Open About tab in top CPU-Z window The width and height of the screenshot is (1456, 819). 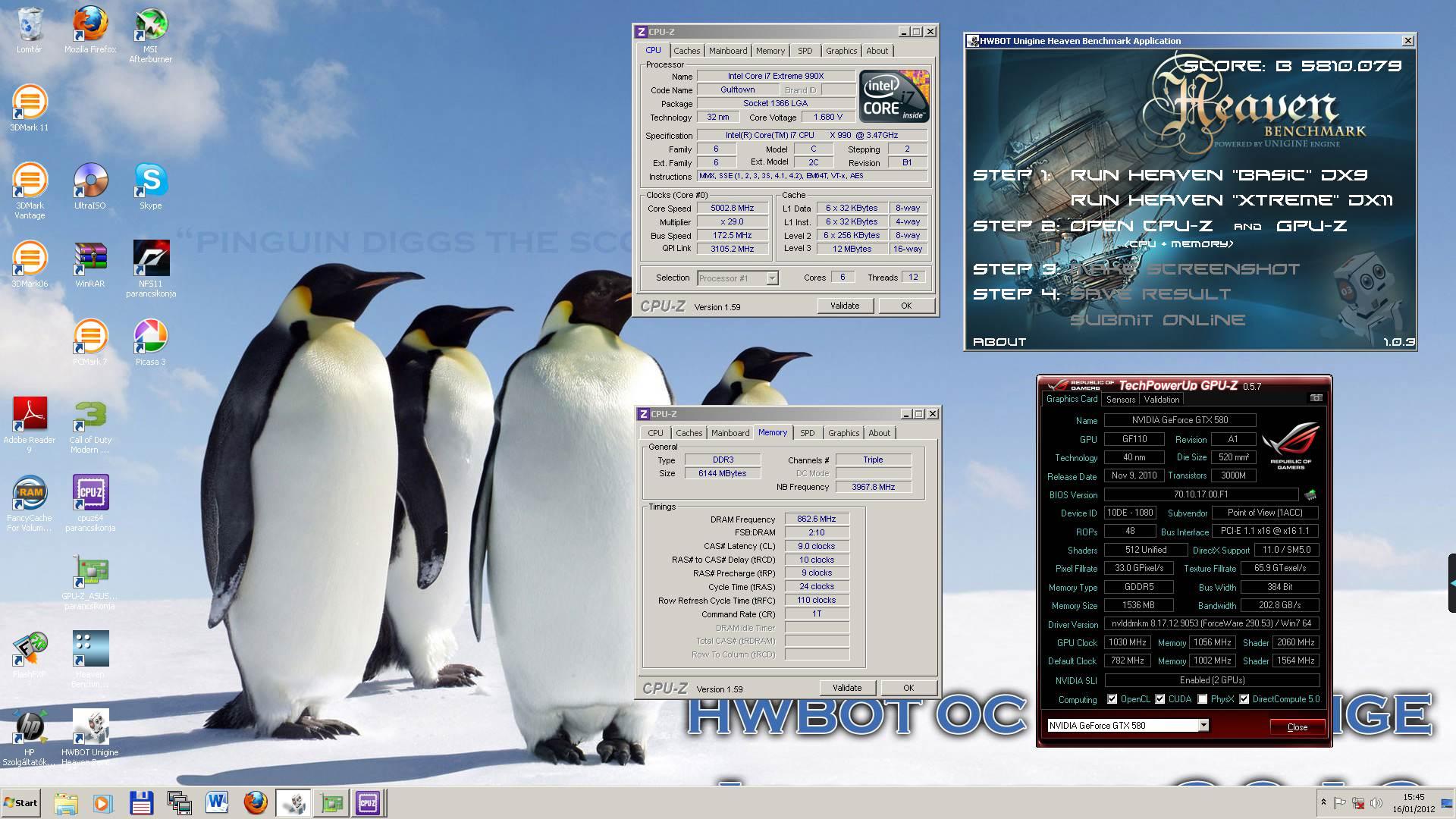[877, 51]
